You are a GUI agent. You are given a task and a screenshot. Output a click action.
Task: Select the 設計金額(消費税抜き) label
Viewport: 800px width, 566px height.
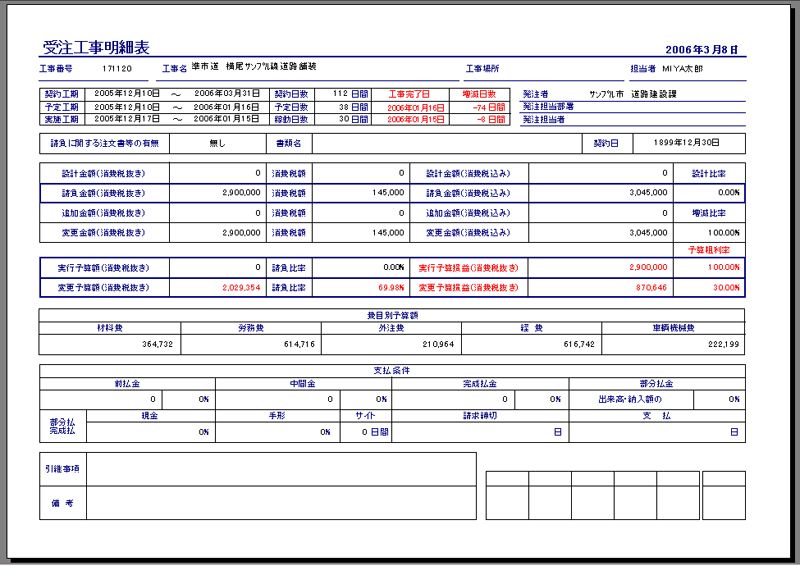(104, 174)
